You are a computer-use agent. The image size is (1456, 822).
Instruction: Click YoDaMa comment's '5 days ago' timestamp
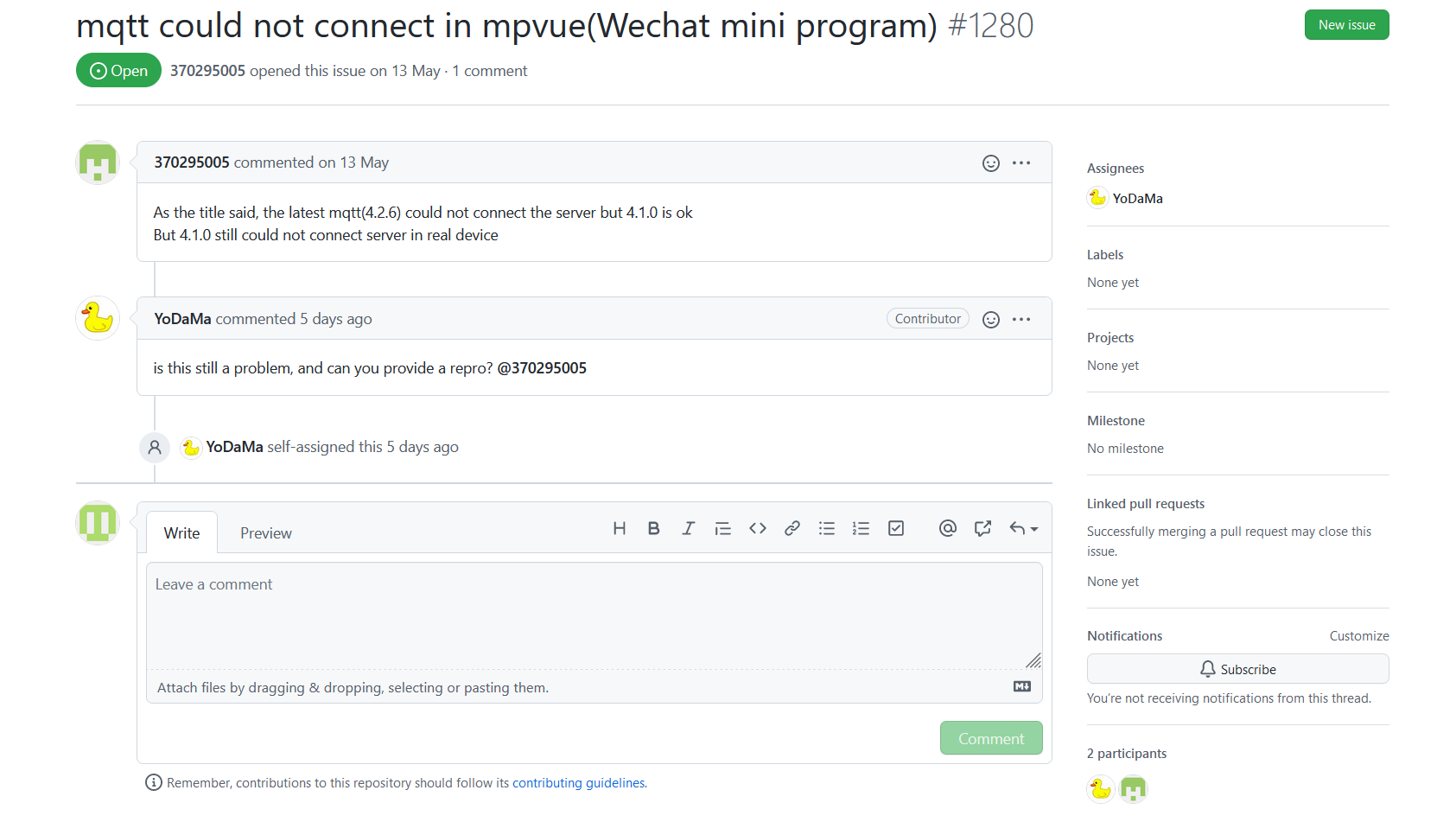coord(335,319)
